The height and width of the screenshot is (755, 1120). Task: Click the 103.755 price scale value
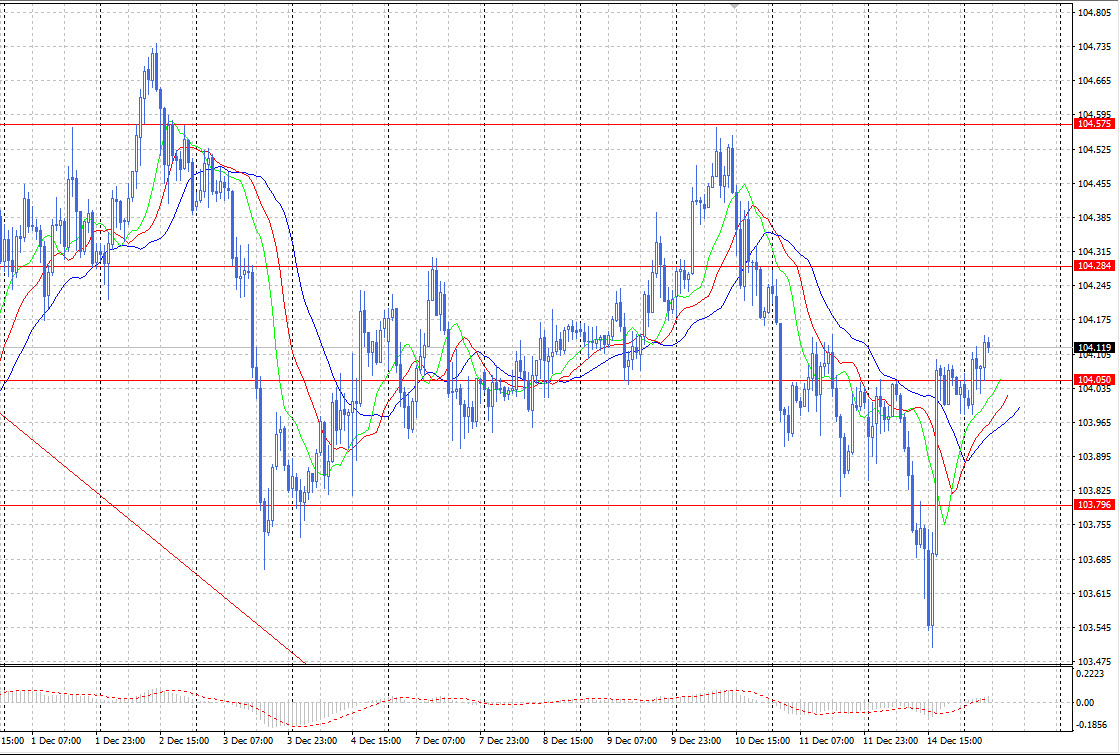click(x=1094, y=525)
